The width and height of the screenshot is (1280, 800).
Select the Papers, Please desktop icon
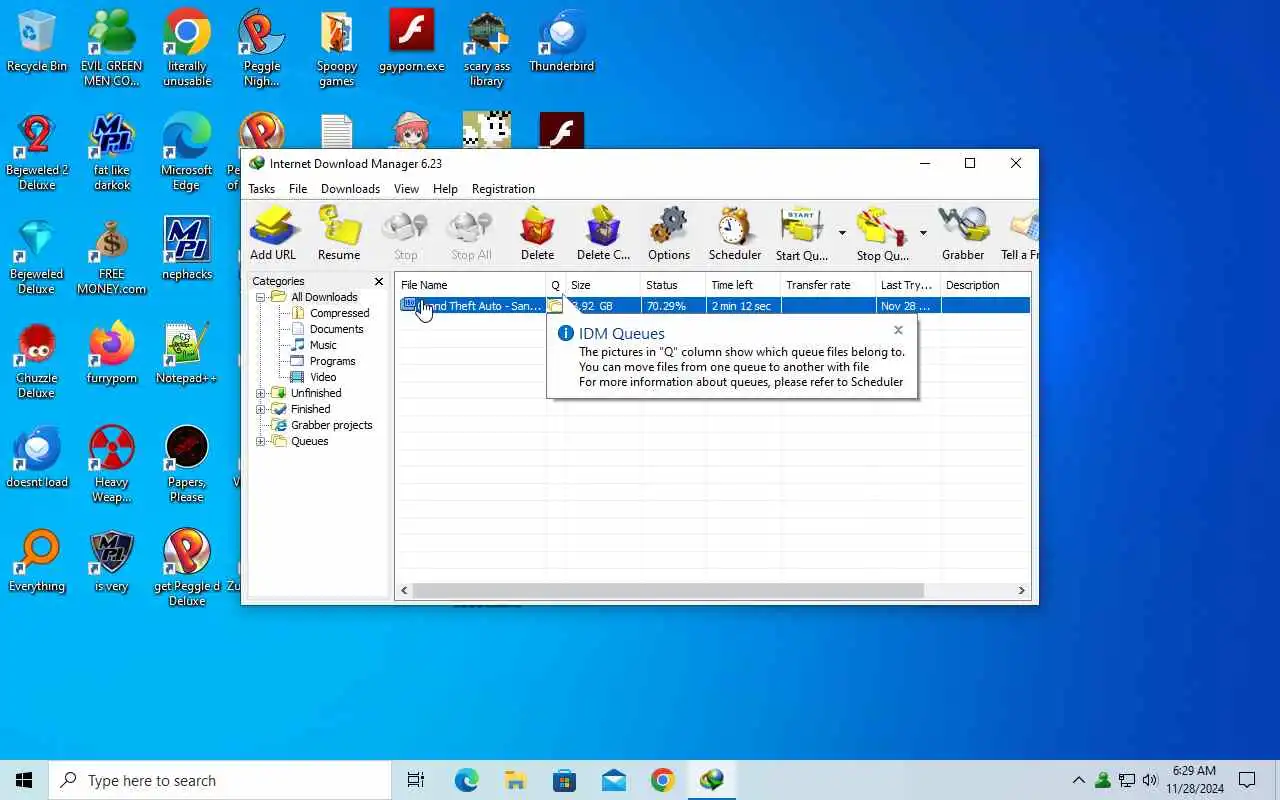point(187,464)
